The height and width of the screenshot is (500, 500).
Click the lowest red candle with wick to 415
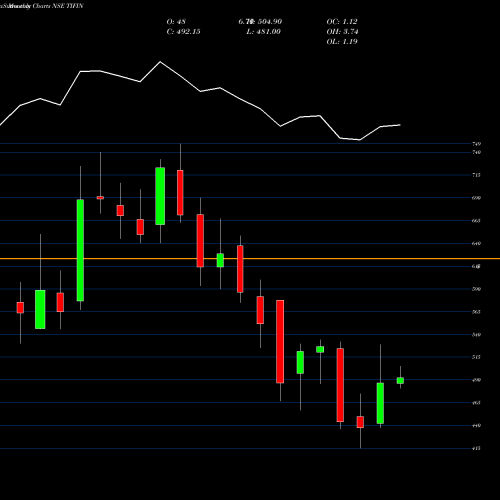pos(360,422)
